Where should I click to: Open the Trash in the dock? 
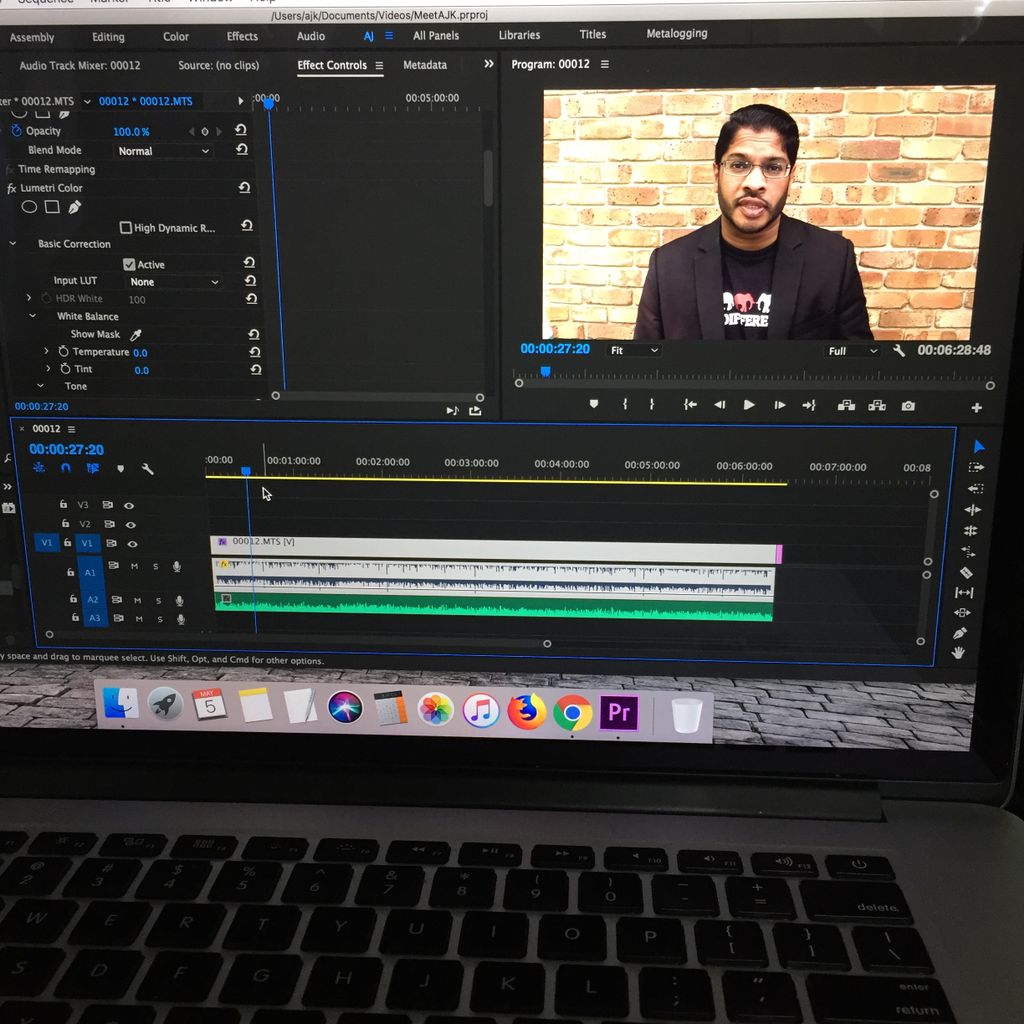coord(686,716)
